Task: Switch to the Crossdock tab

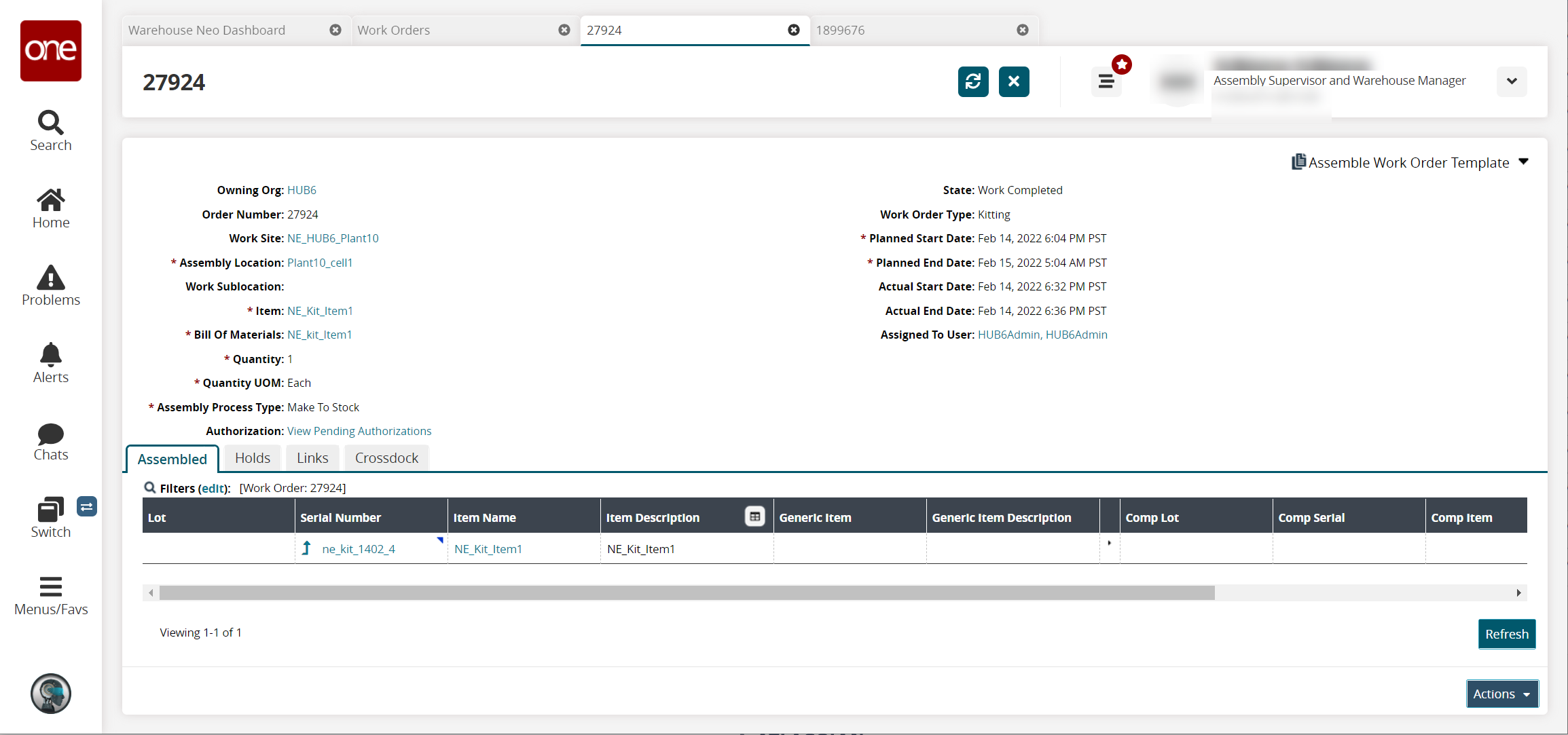Action: click(386, 458)
